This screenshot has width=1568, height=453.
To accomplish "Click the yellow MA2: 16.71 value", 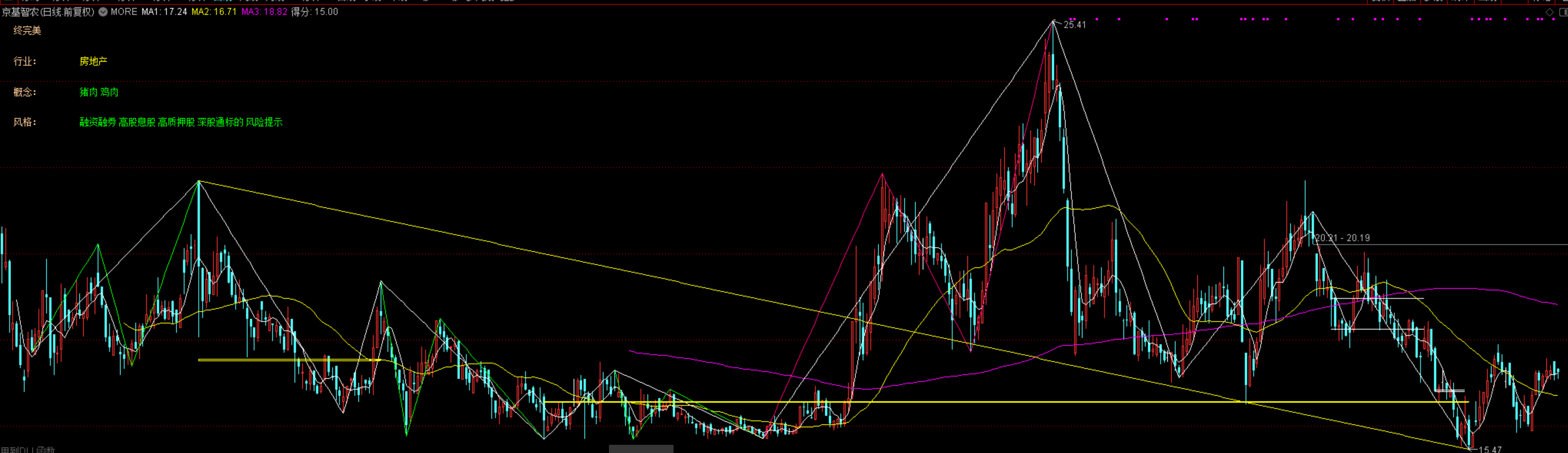I will pyautogui.click(x=214, y=12).
